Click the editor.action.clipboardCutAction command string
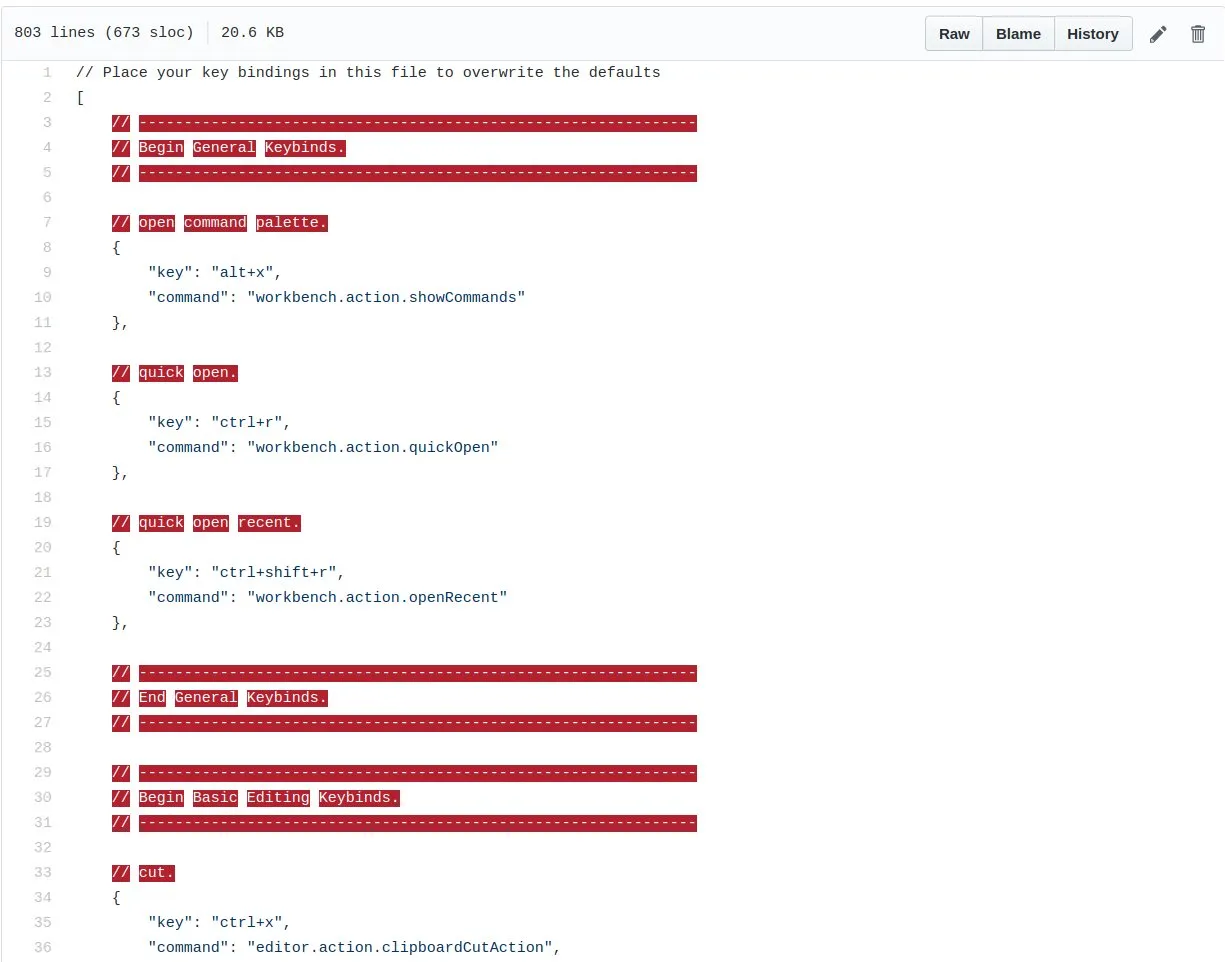Screen dimensions: 1225x962 point(400,947)
